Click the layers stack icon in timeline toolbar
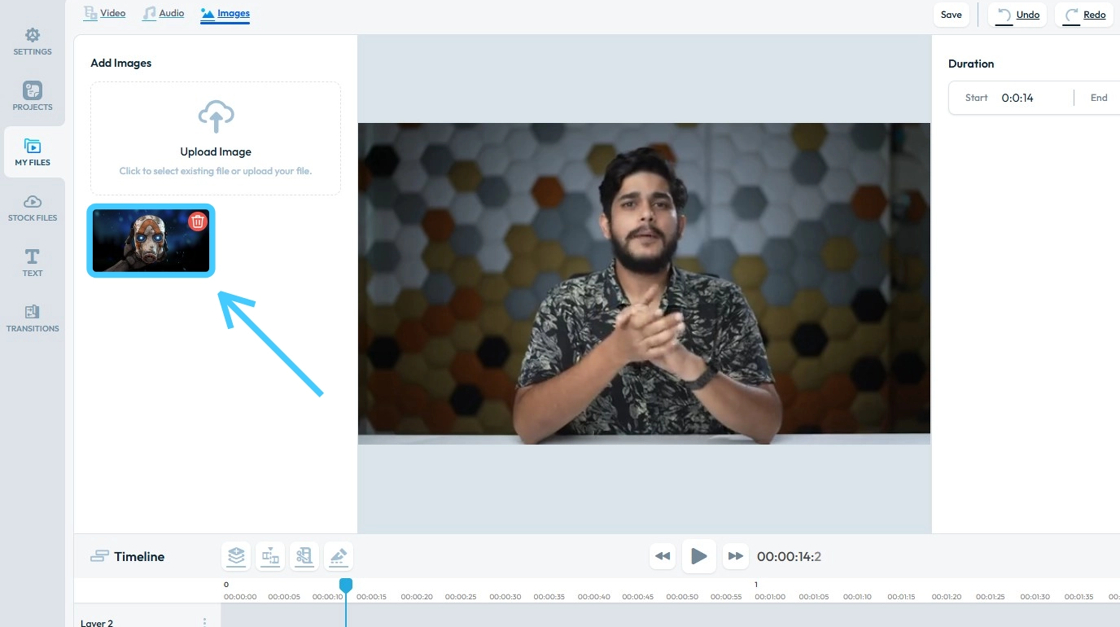 (x=236, y=556)
